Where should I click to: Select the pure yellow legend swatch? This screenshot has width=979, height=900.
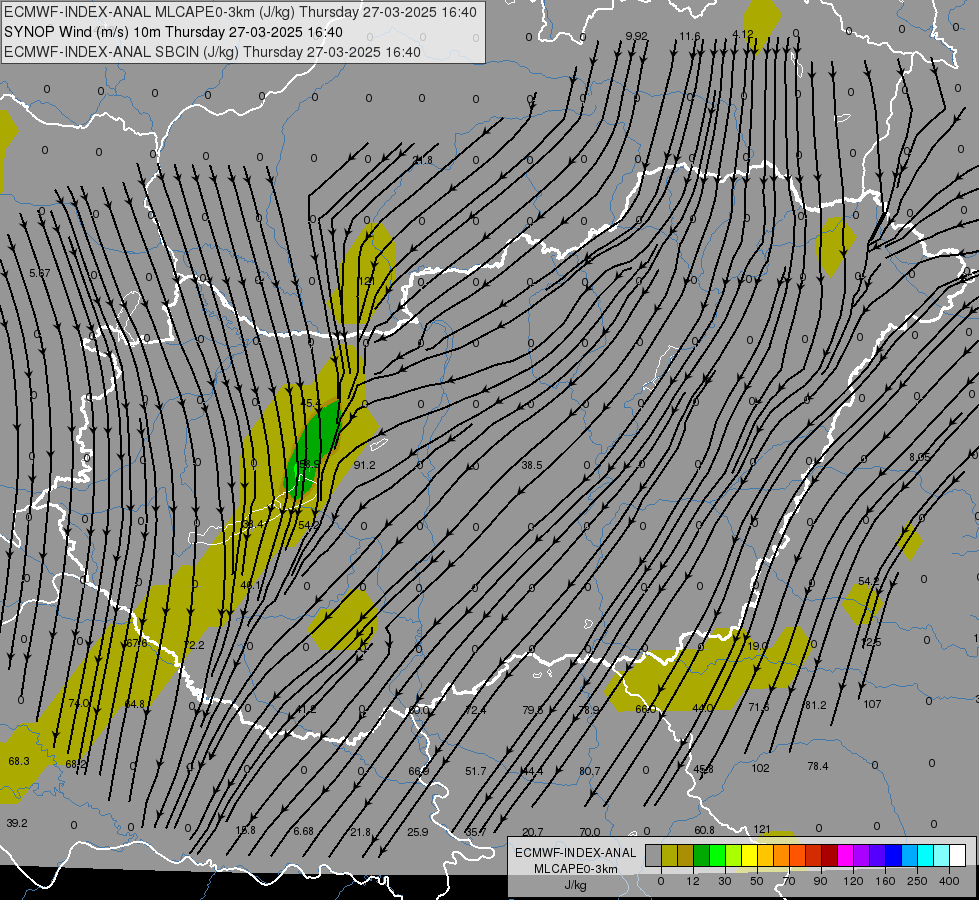pos(749,855)
